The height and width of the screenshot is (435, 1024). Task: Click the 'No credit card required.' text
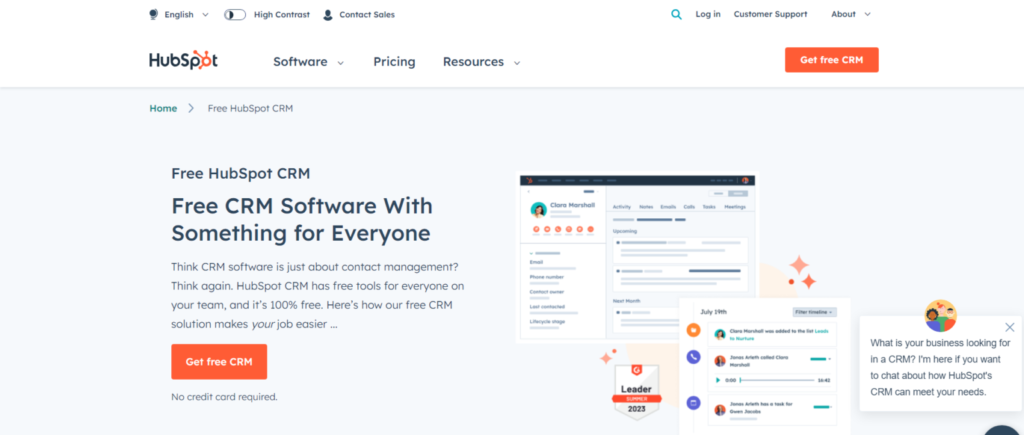(224, 396)
